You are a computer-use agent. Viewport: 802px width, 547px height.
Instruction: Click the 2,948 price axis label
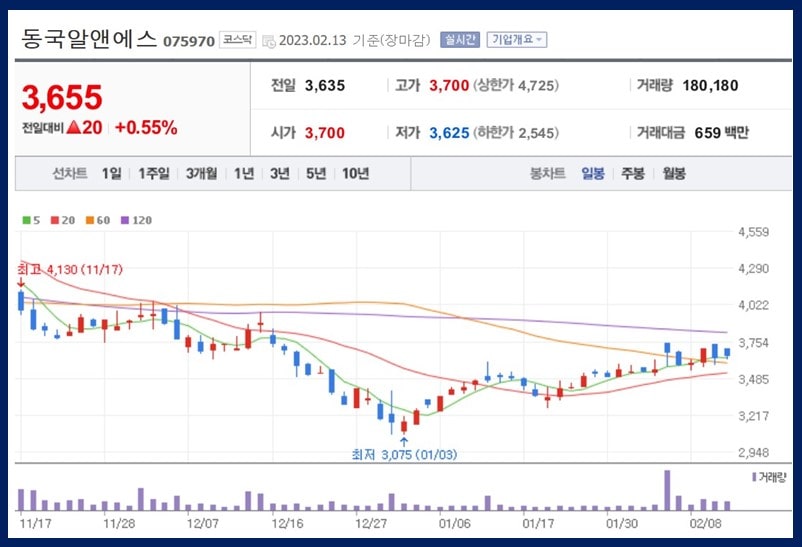pyautogui.click(x=753, y=452)
